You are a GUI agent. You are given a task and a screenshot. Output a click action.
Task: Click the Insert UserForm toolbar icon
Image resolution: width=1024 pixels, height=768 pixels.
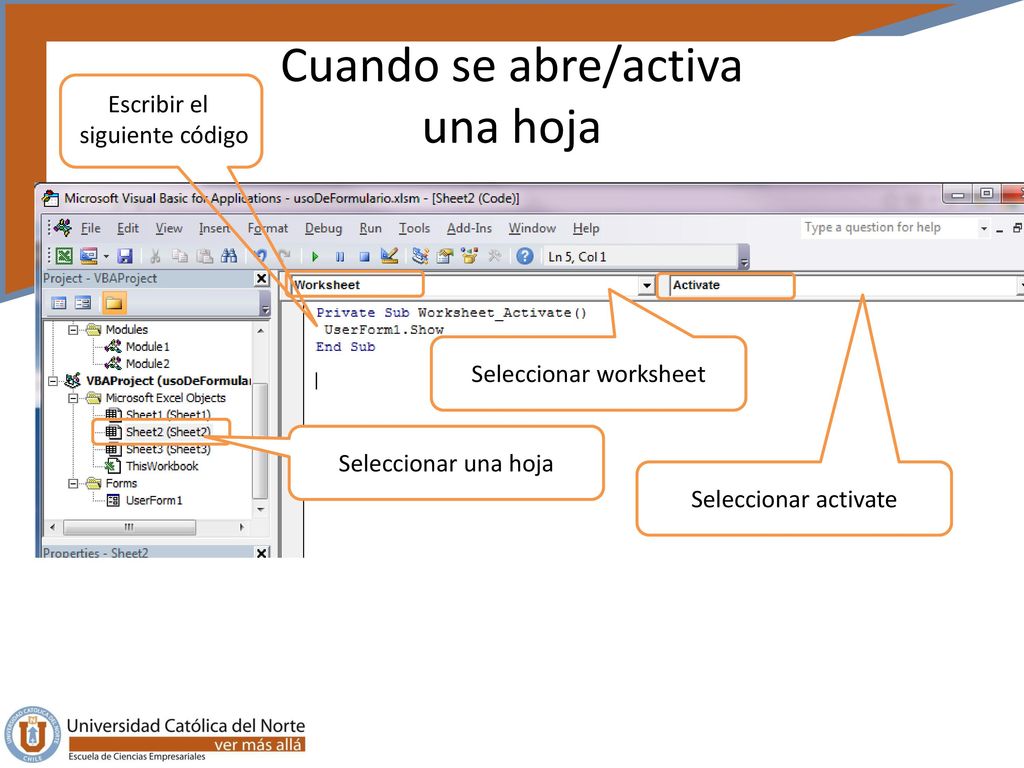point(88,256)
